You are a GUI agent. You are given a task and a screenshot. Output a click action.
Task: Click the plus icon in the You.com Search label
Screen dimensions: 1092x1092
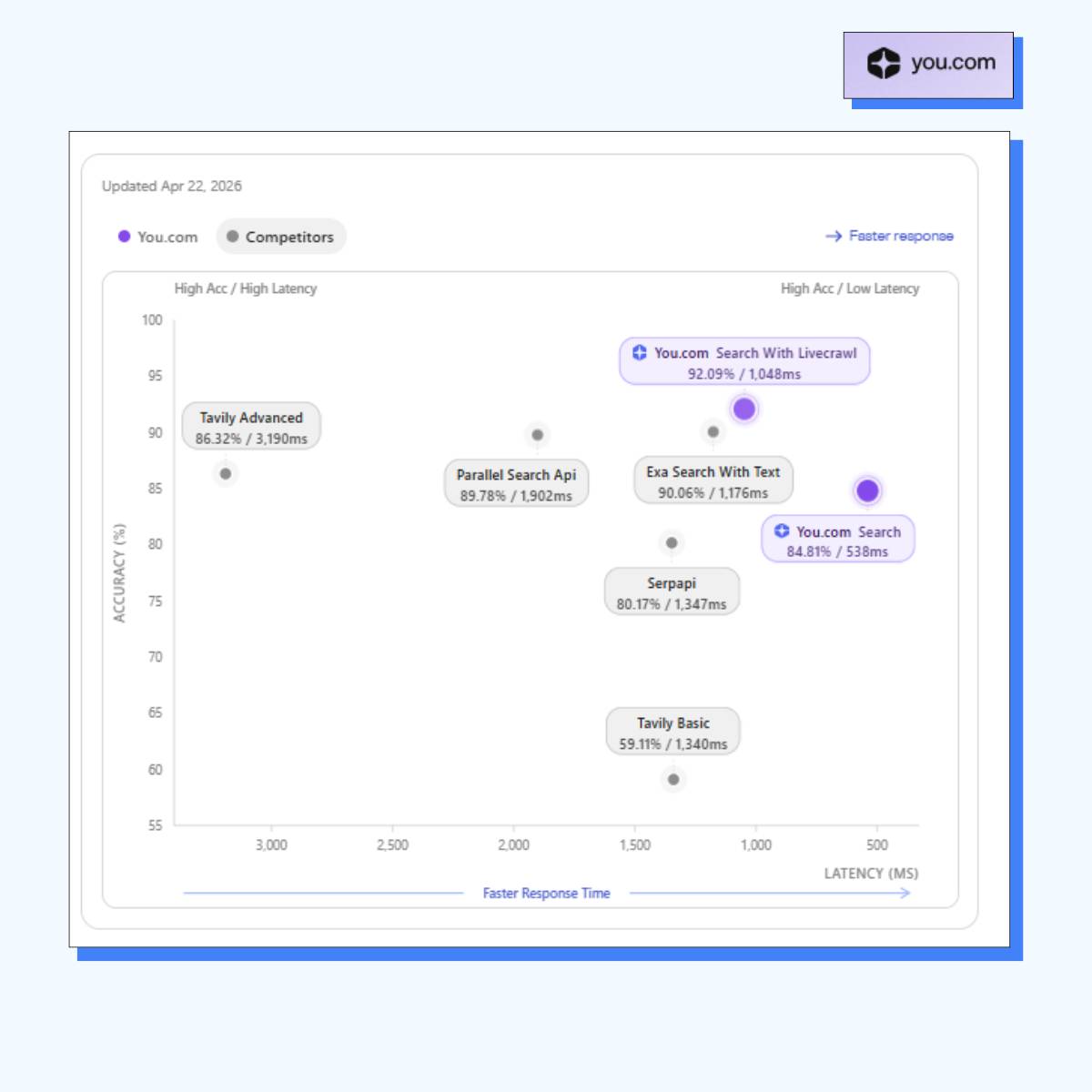click(x=782, y=531)
